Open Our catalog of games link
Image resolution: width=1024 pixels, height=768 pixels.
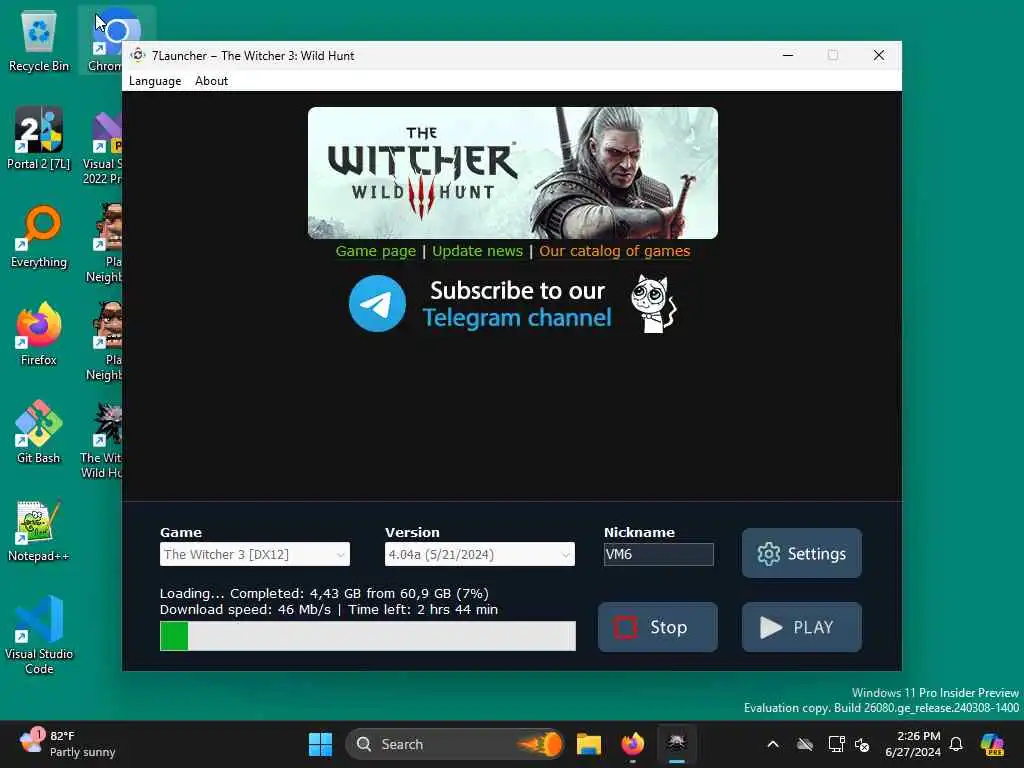pyautogui.click(x=615, y=251)
